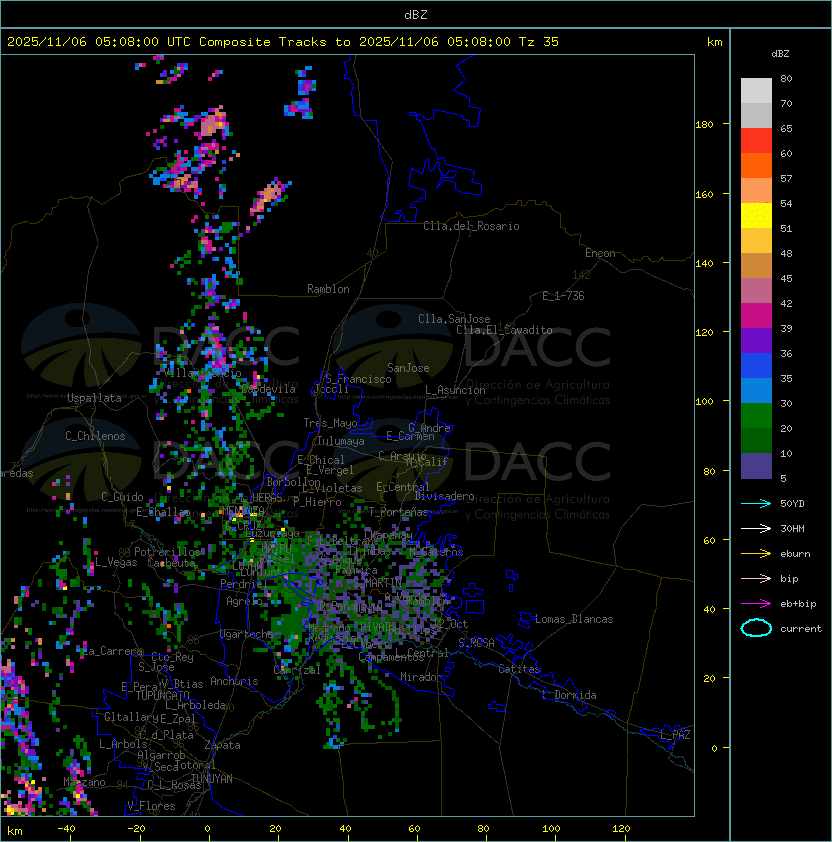Click the 'Divisadero' place label
The image size is (832, 842).
[445, 496]
